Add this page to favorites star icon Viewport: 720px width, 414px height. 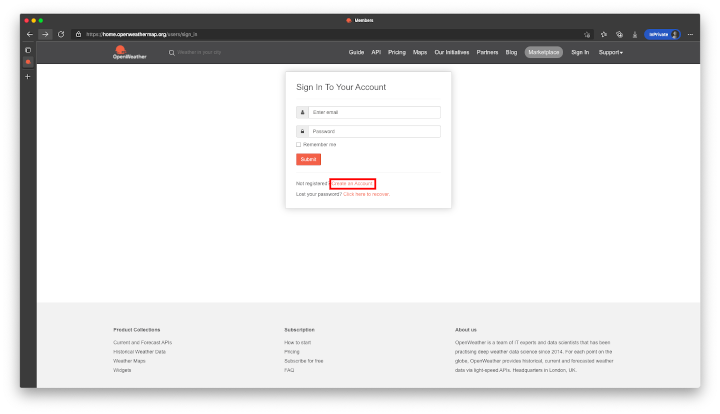click(587, 34)
